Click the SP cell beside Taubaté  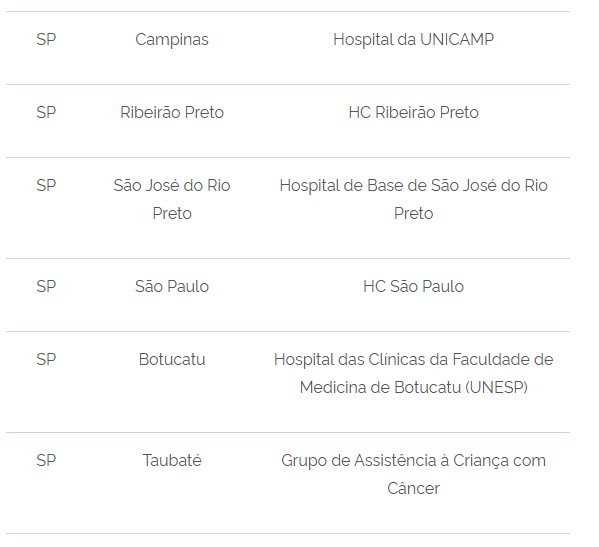click(x=46, y=460)
